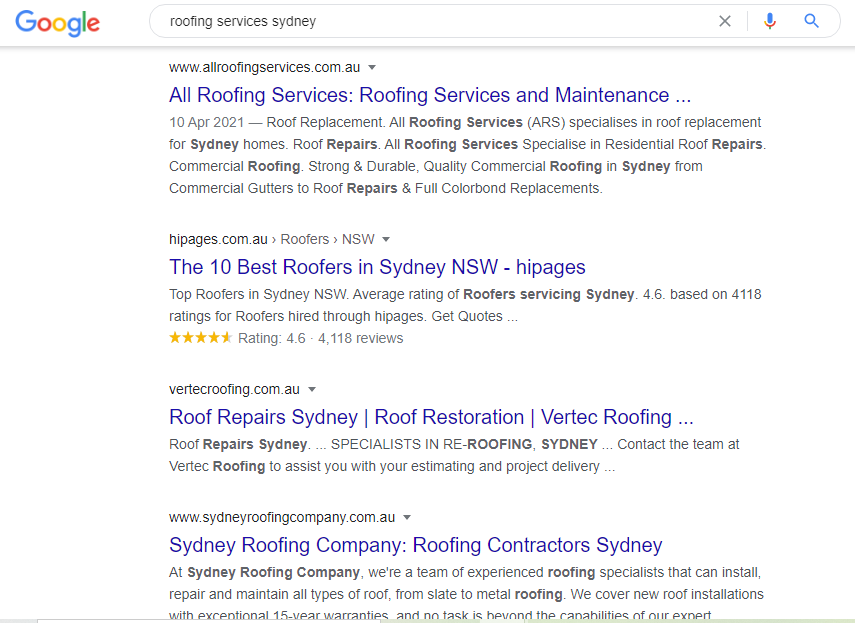The width and height of the screenshot is (855, 623).
Task: Click the Google logo
Action: pyautogui.click(x=57, y=23)
